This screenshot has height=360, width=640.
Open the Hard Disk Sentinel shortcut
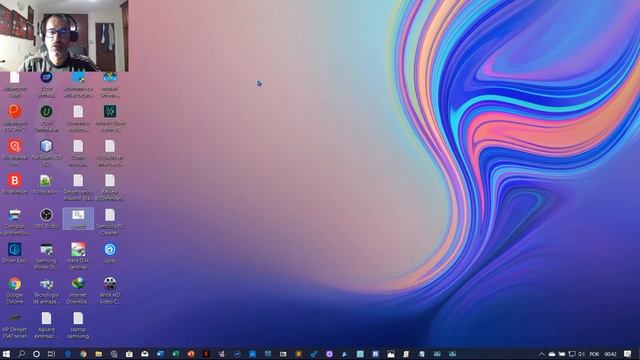pos(78,256)
